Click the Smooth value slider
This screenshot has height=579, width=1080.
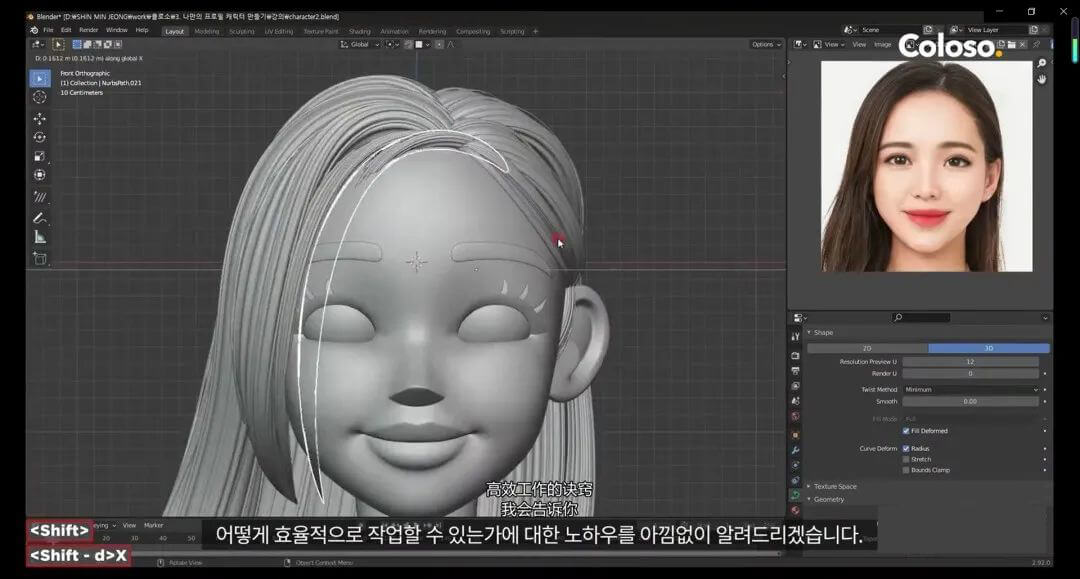pyautogui.click(x=970, y=400)
